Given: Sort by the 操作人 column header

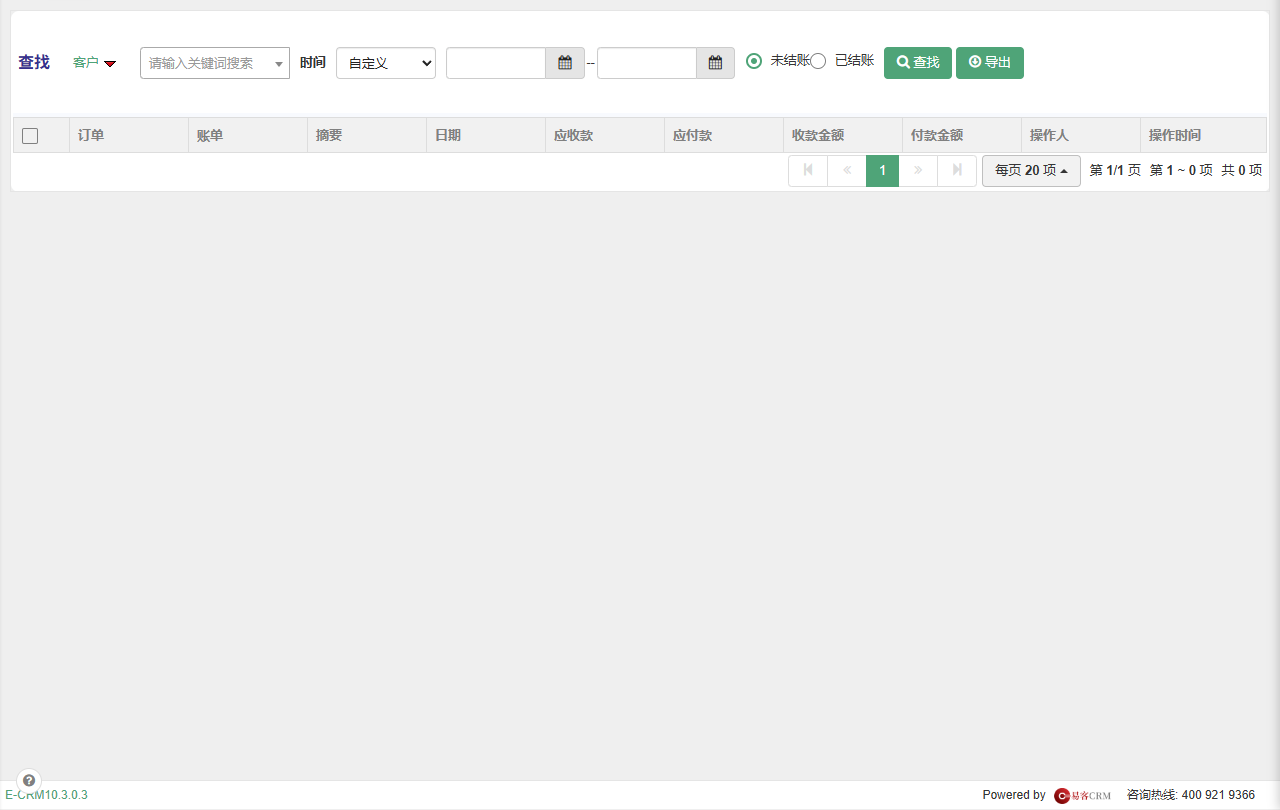Looking at the screenshot, I should (1081, 135).
